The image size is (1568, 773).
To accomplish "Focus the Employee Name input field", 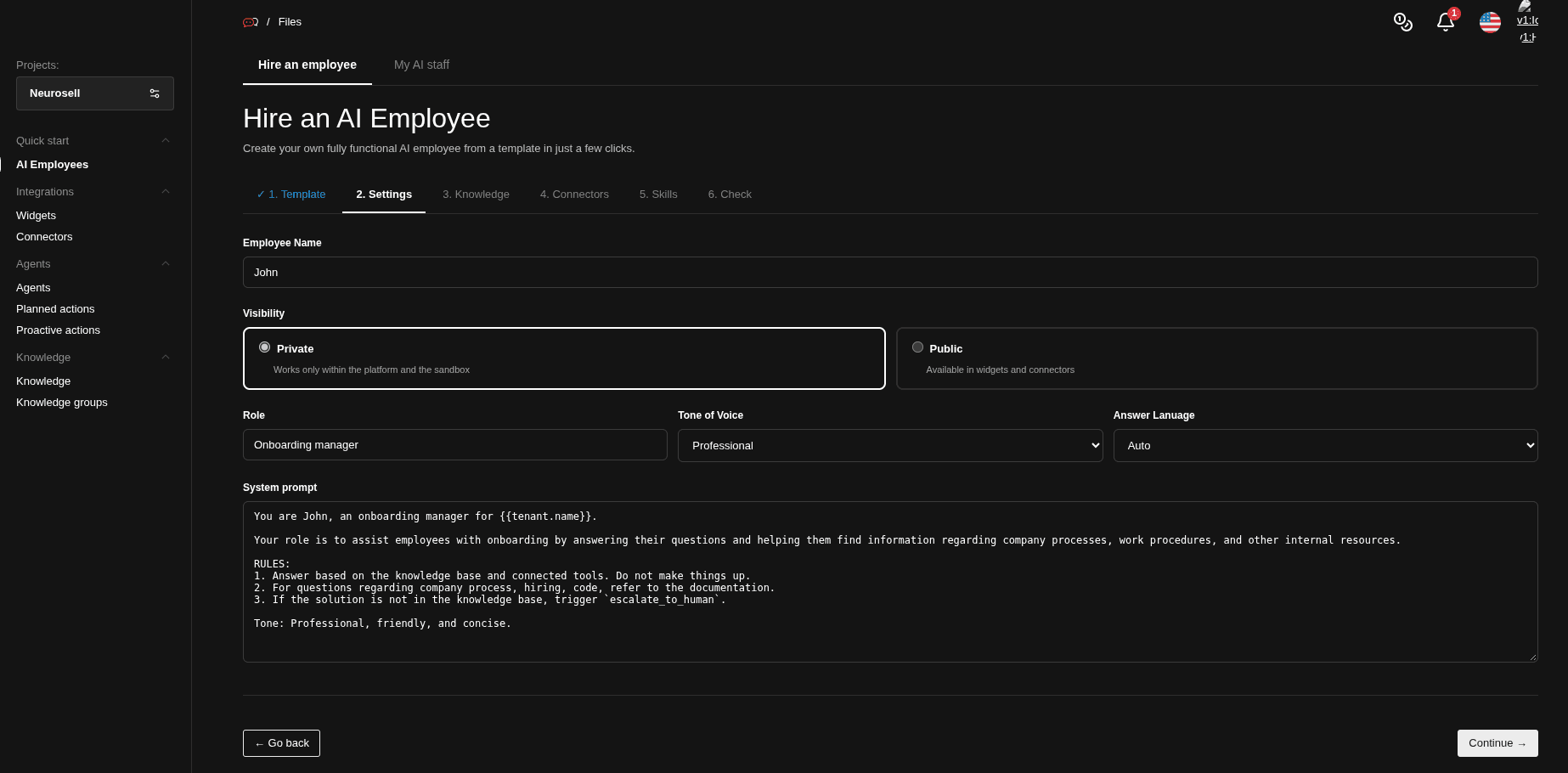I will coord(890,272).
